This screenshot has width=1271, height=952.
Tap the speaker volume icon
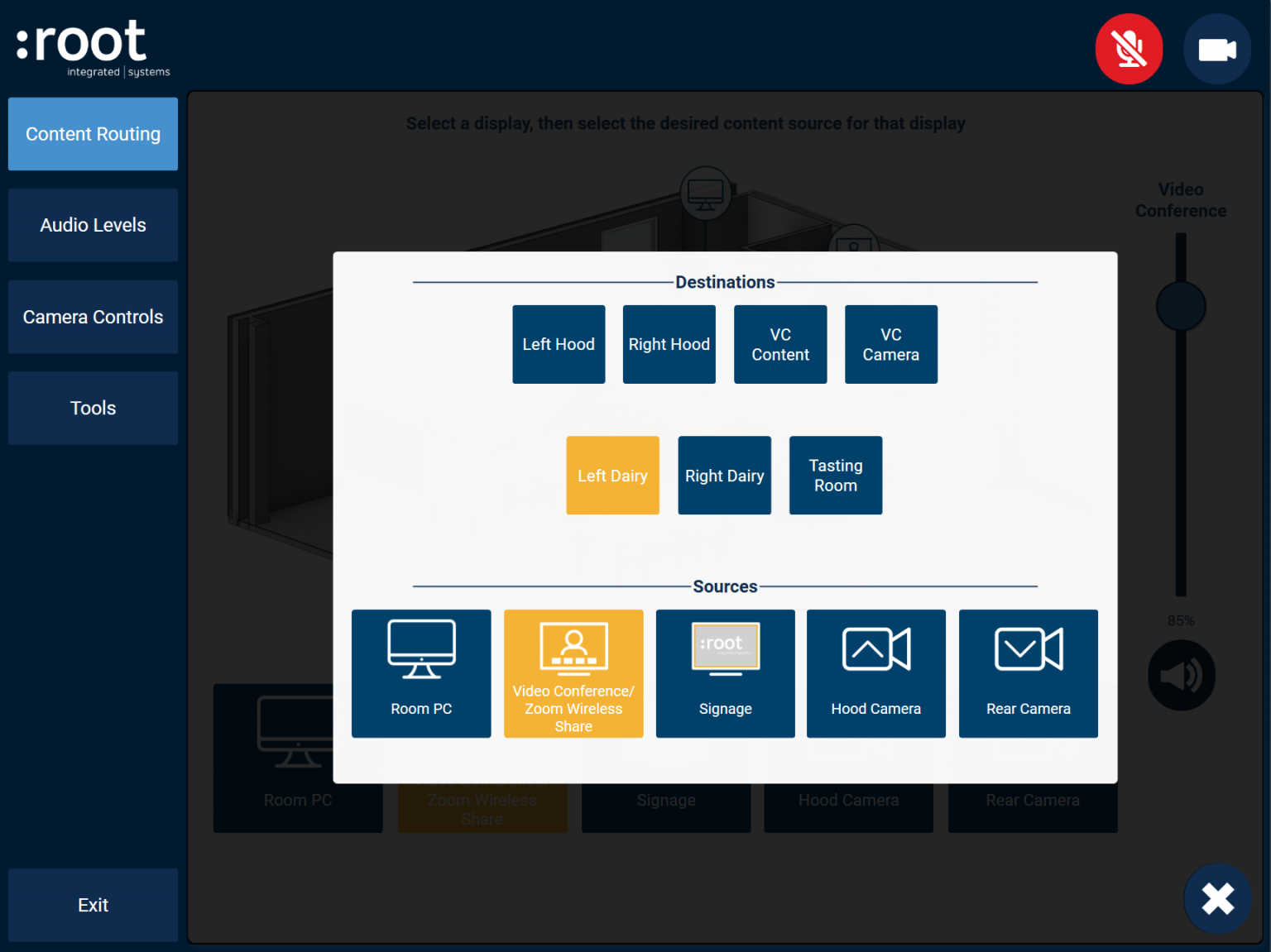(x=1181, y=675)
